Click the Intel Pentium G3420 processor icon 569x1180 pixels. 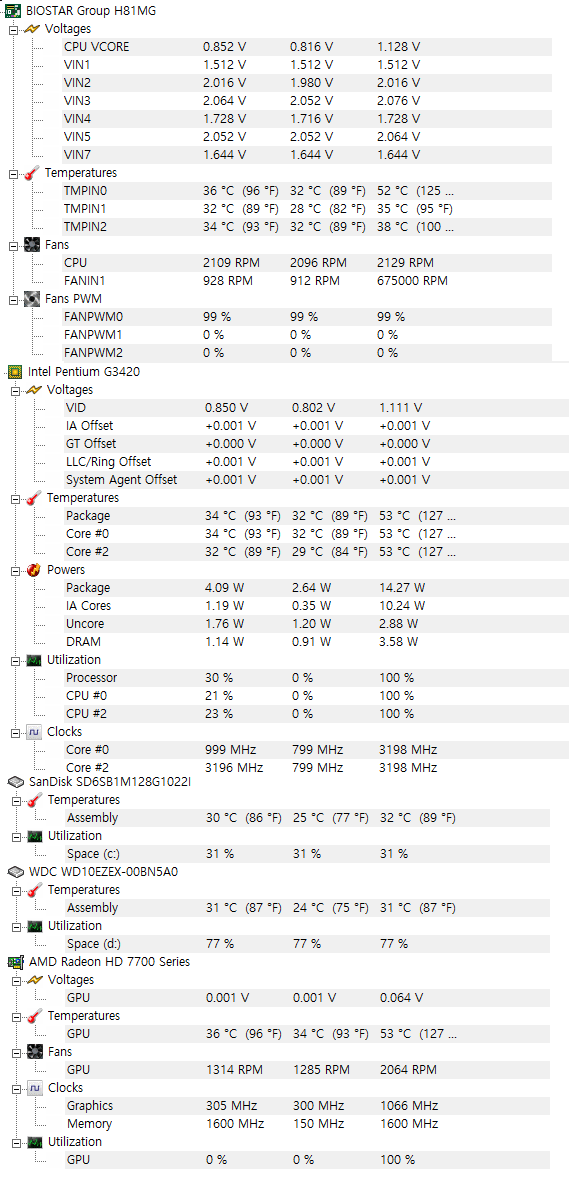[15, 372]
